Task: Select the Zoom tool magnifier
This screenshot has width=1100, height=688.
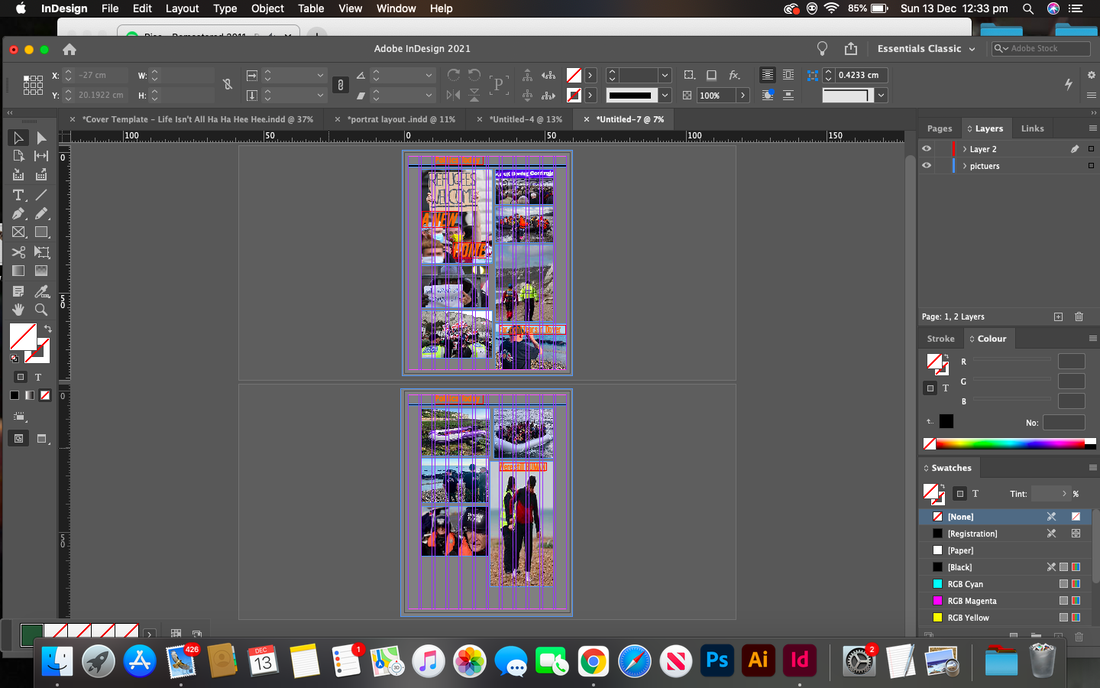Action: [41, 309]
